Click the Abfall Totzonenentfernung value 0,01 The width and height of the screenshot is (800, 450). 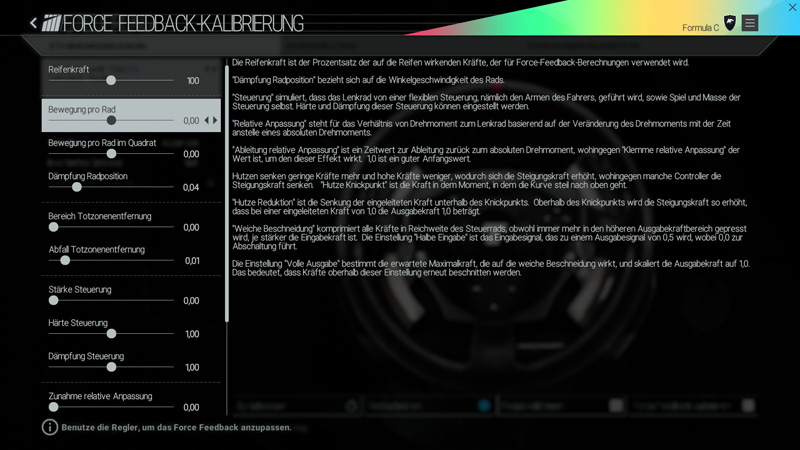192,261
